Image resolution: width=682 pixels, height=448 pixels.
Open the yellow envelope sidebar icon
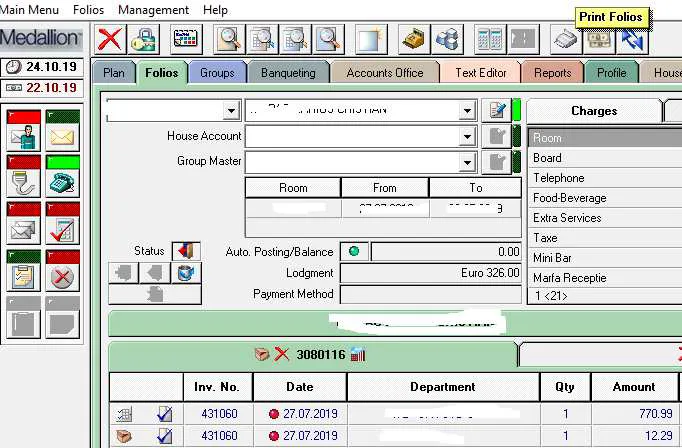(63, 131)
